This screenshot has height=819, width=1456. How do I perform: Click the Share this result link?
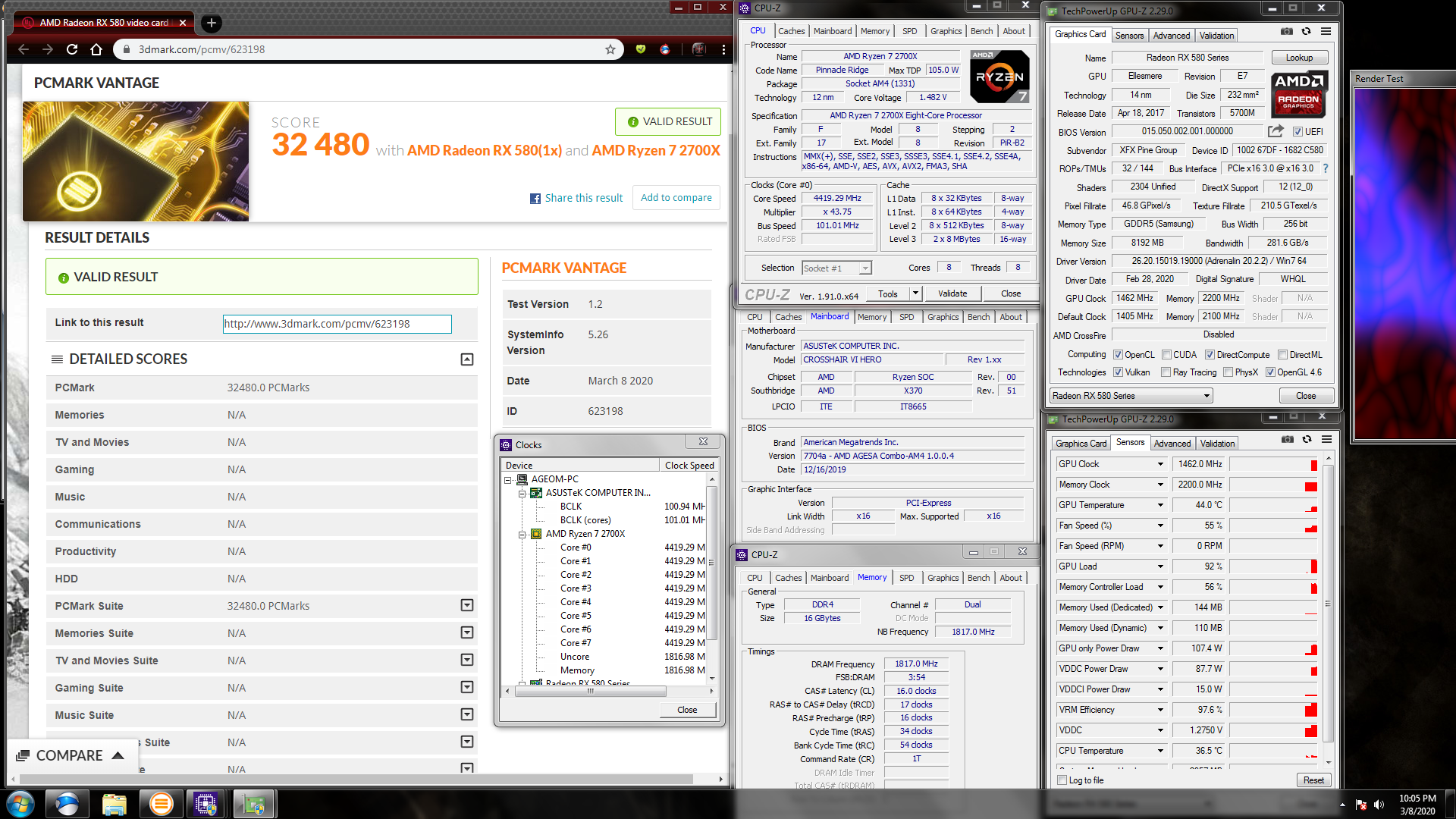click(x=583, y=198)
